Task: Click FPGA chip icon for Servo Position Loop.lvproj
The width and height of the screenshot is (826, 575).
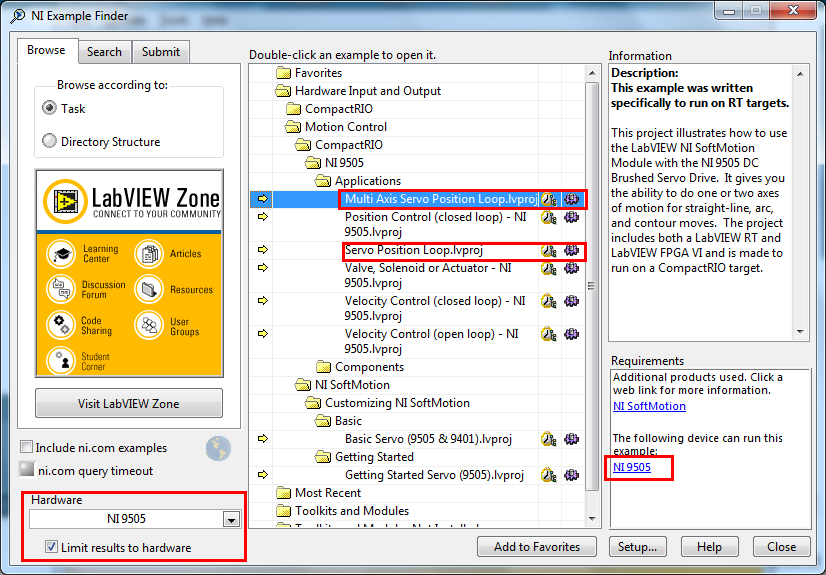Action: click(x=572, y=251)
